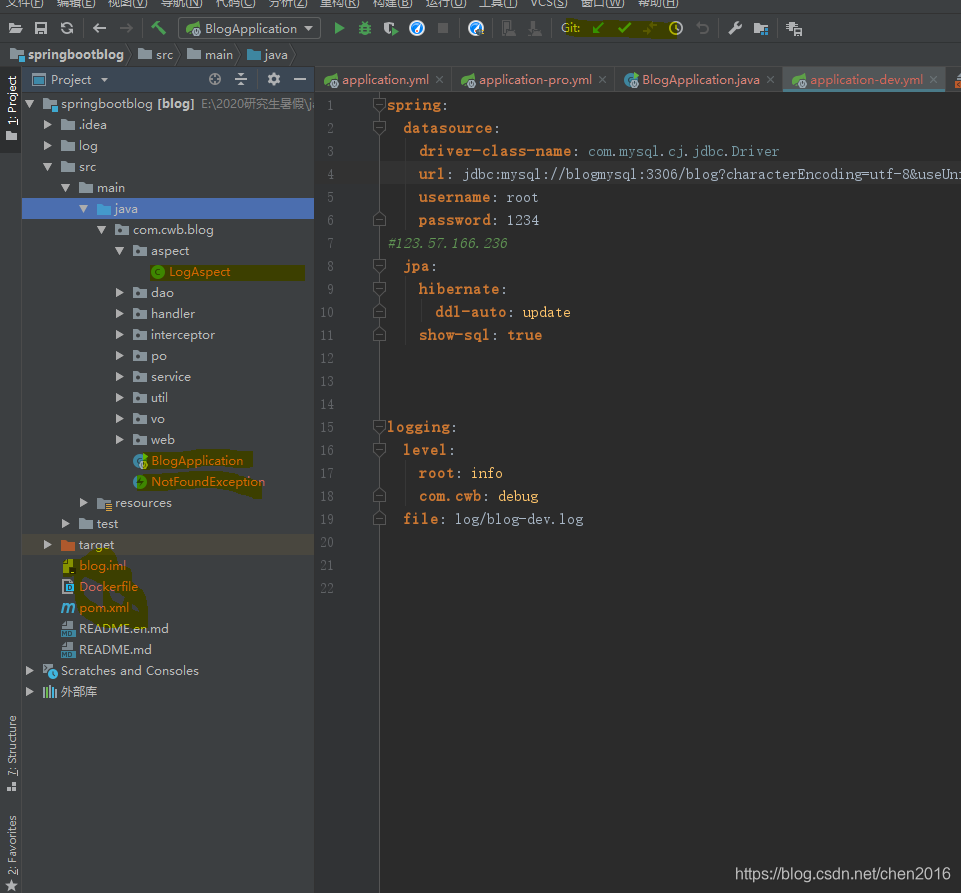Toggle the Structure tool window
This screenshot has width=961, height=893.
(11, 753)
